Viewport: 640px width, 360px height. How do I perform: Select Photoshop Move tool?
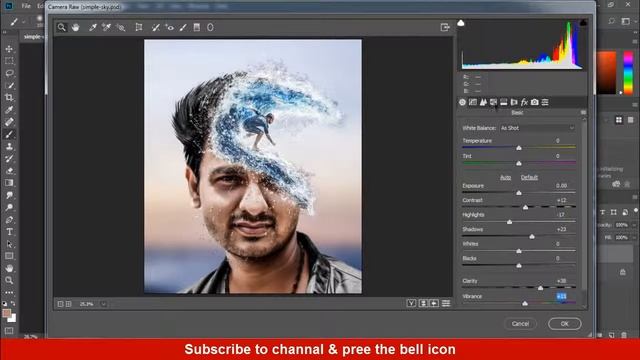click(9, 49)
